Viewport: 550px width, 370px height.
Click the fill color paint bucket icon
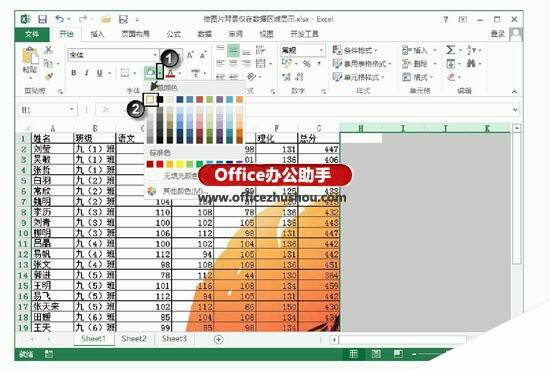(150, 73)
